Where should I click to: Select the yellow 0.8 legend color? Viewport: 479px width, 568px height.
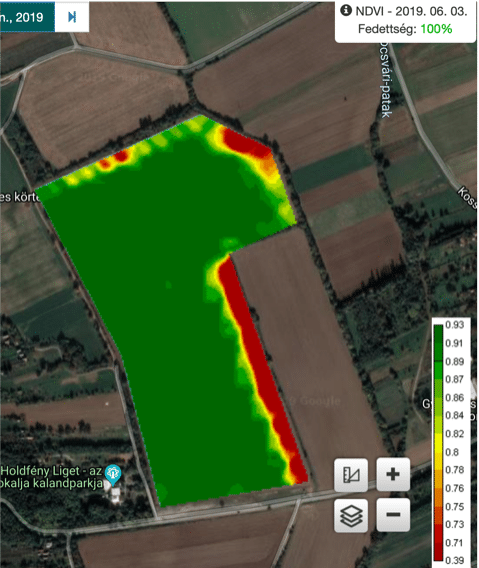(x=438, y=452)
